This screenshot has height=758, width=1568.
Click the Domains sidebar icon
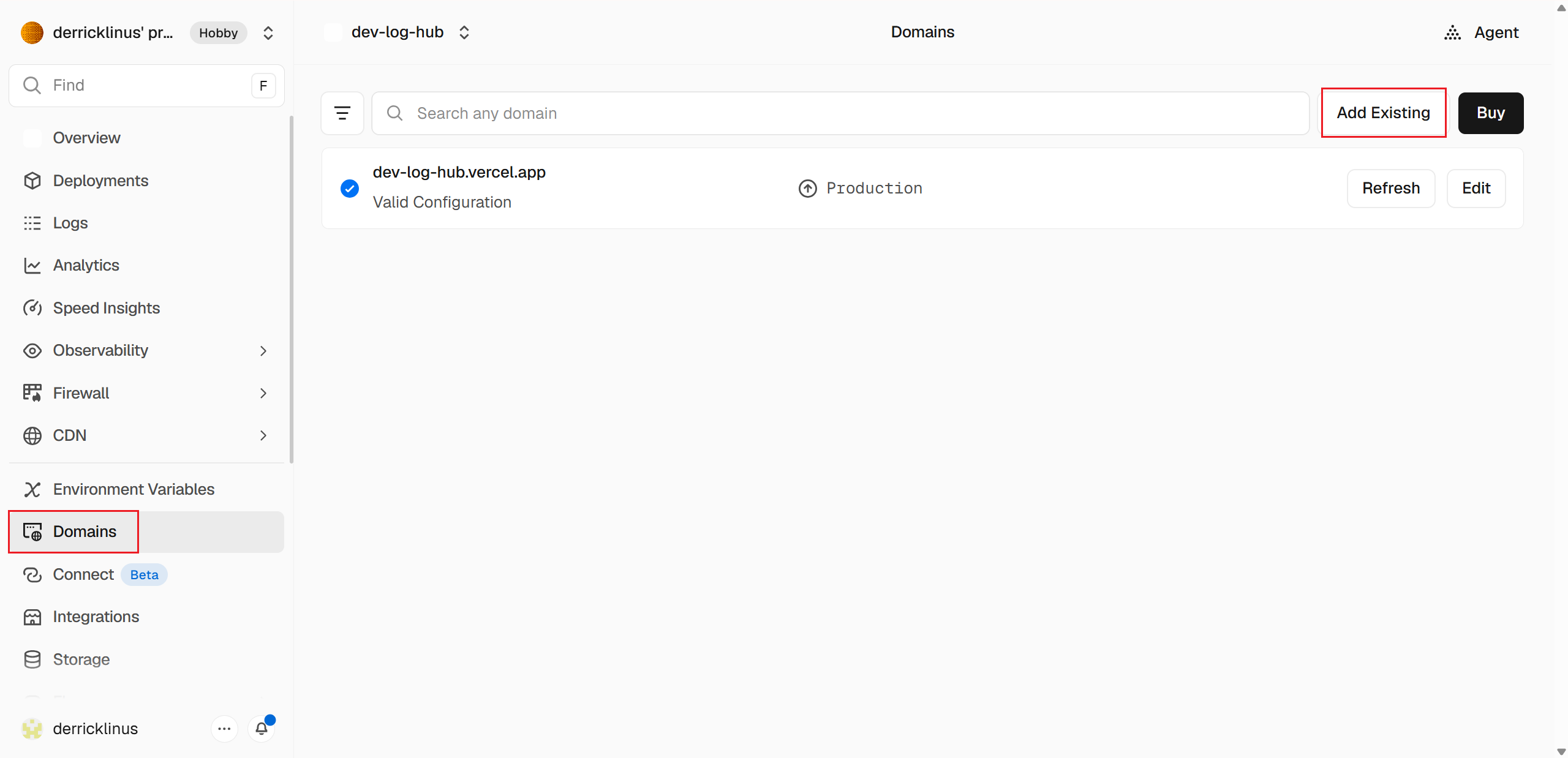point(32,531)
